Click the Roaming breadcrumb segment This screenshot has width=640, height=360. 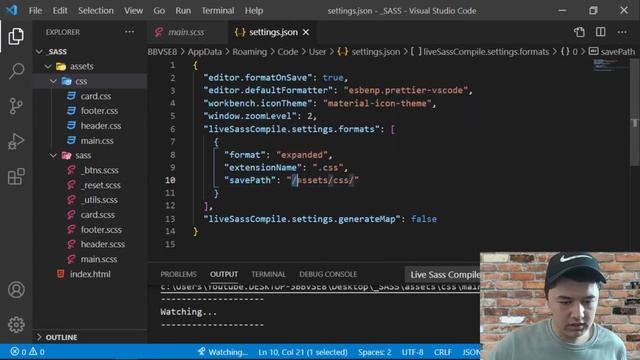click(x=249, y=52)
